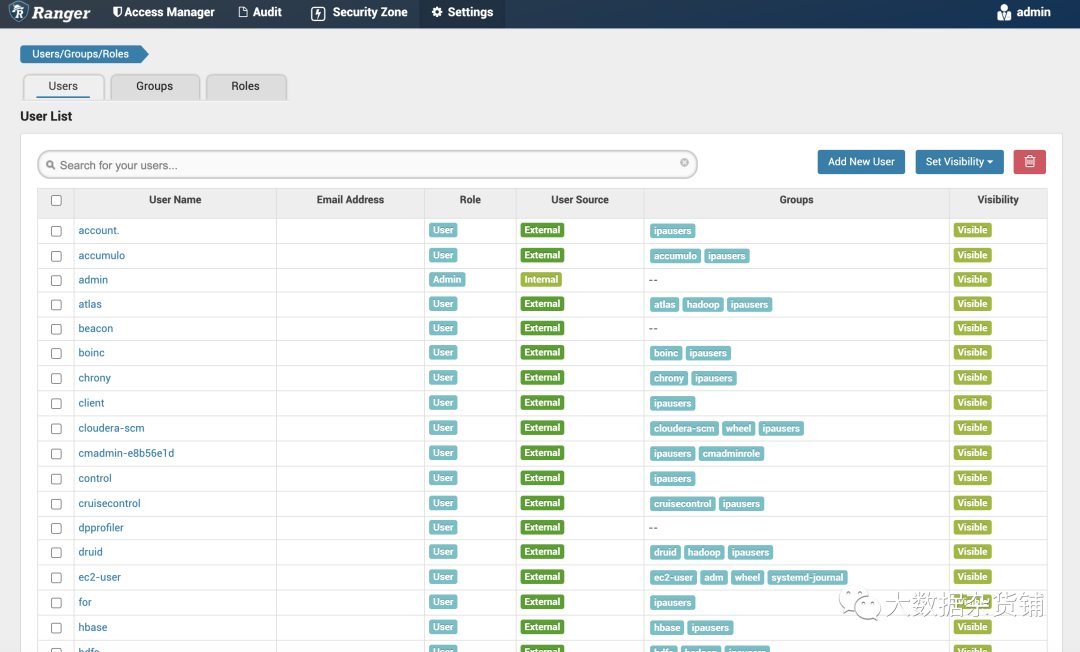Open the dpprofiler user link
1080x652 pixels.
pyautogui.click(x=101, y=527)
